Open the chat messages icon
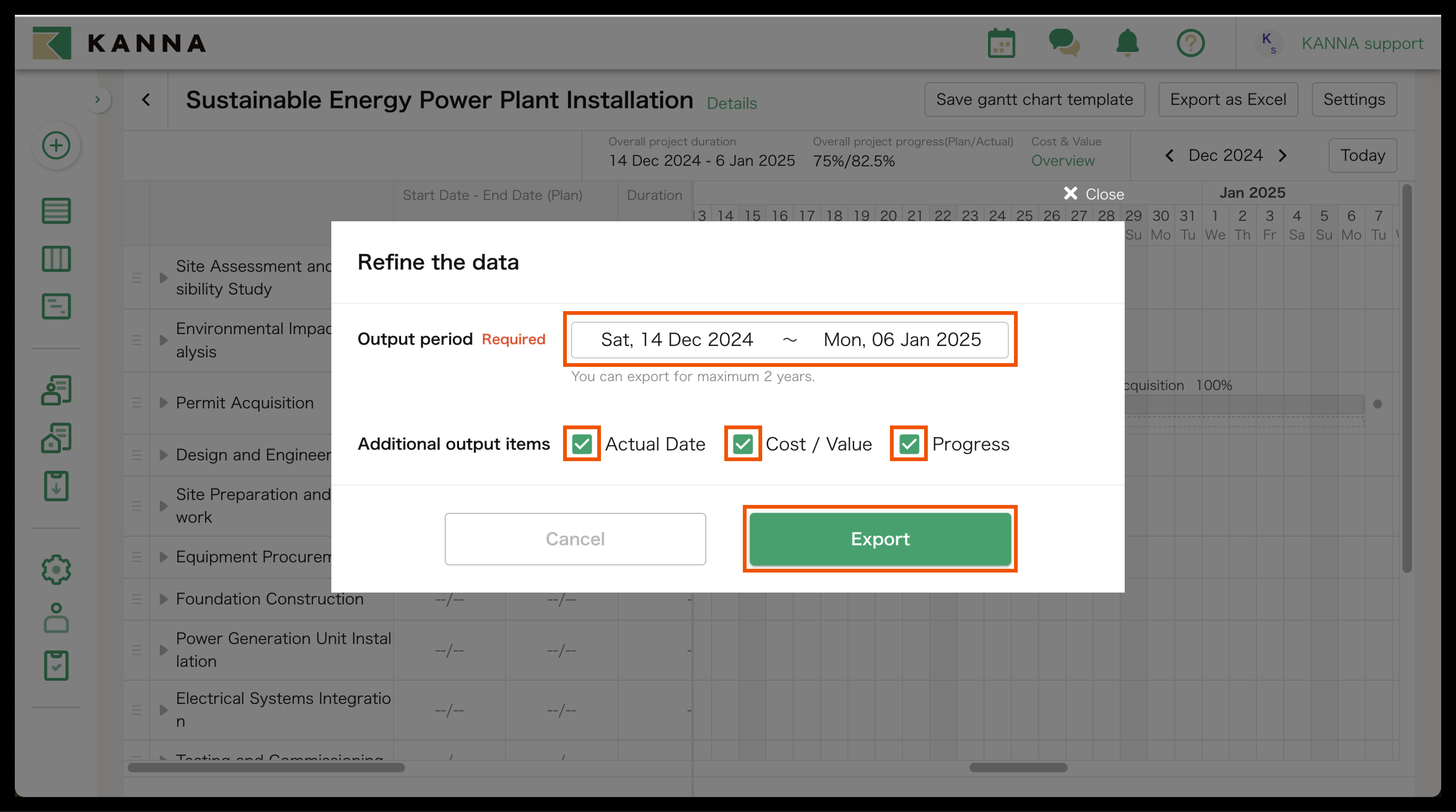Viewport: 1456px width, 812px height. pos(1064,43)
